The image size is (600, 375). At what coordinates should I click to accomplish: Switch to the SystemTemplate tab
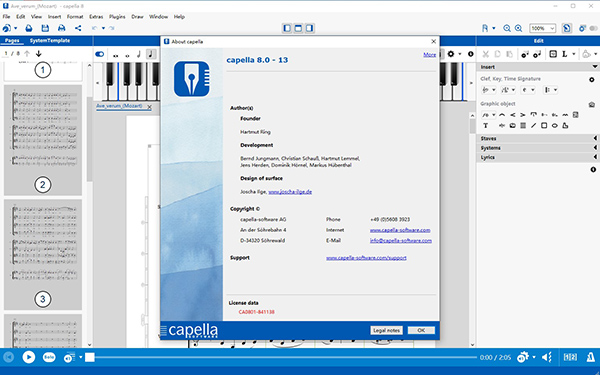(x=50, y=41)
